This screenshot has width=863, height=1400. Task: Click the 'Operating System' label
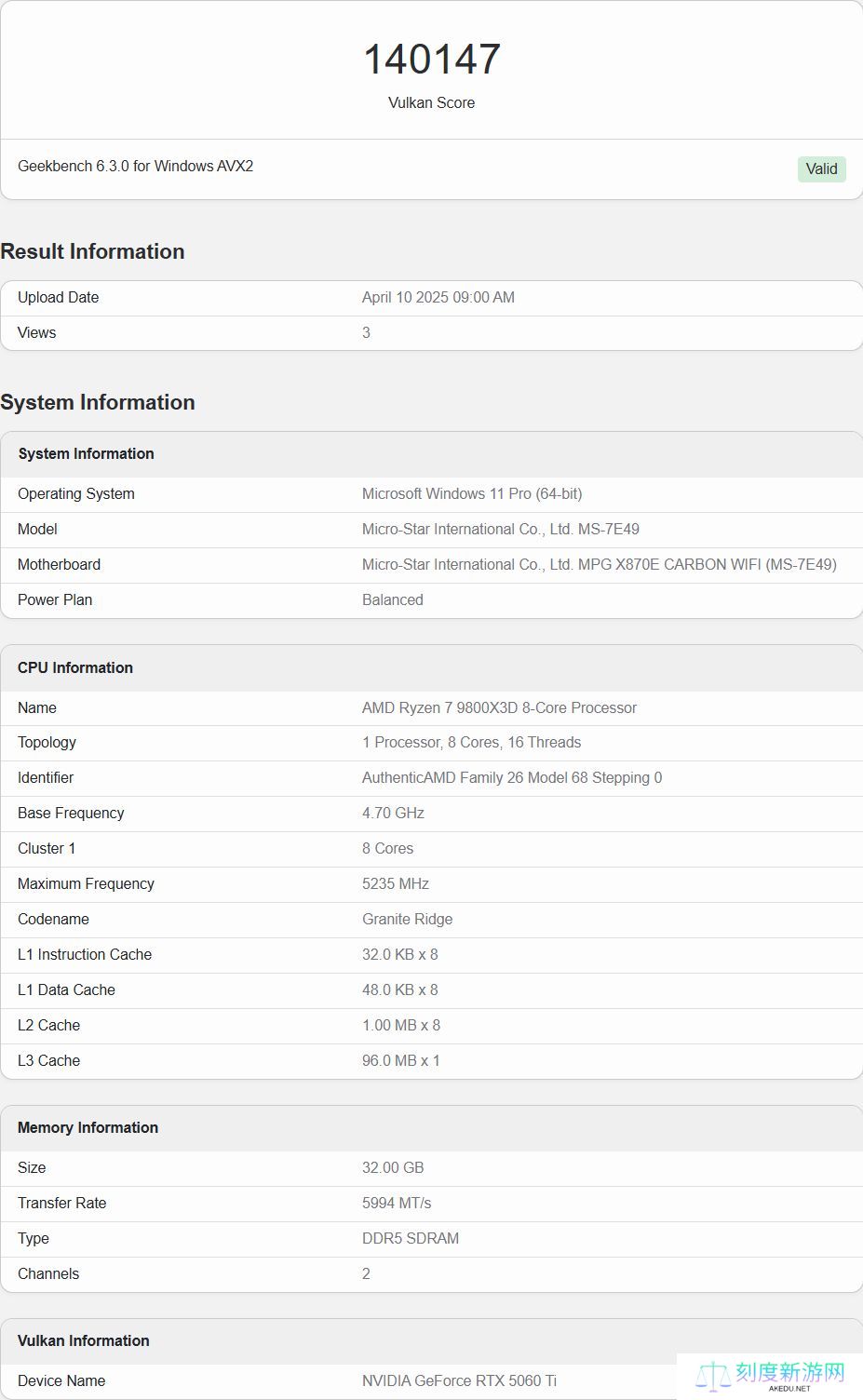point(76,494)
